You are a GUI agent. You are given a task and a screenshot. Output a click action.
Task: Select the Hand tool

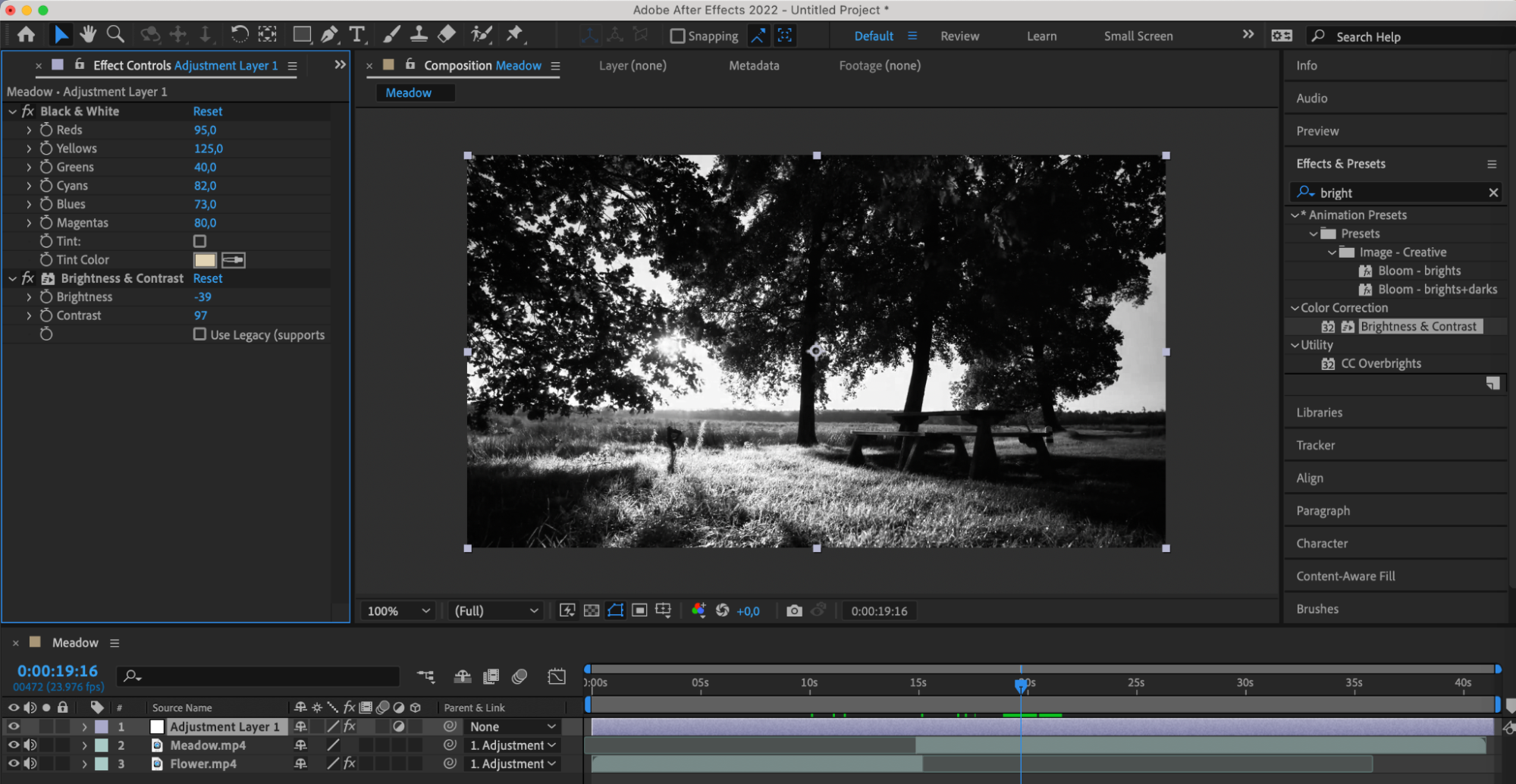pyautogui.click(x=88, y=34)
